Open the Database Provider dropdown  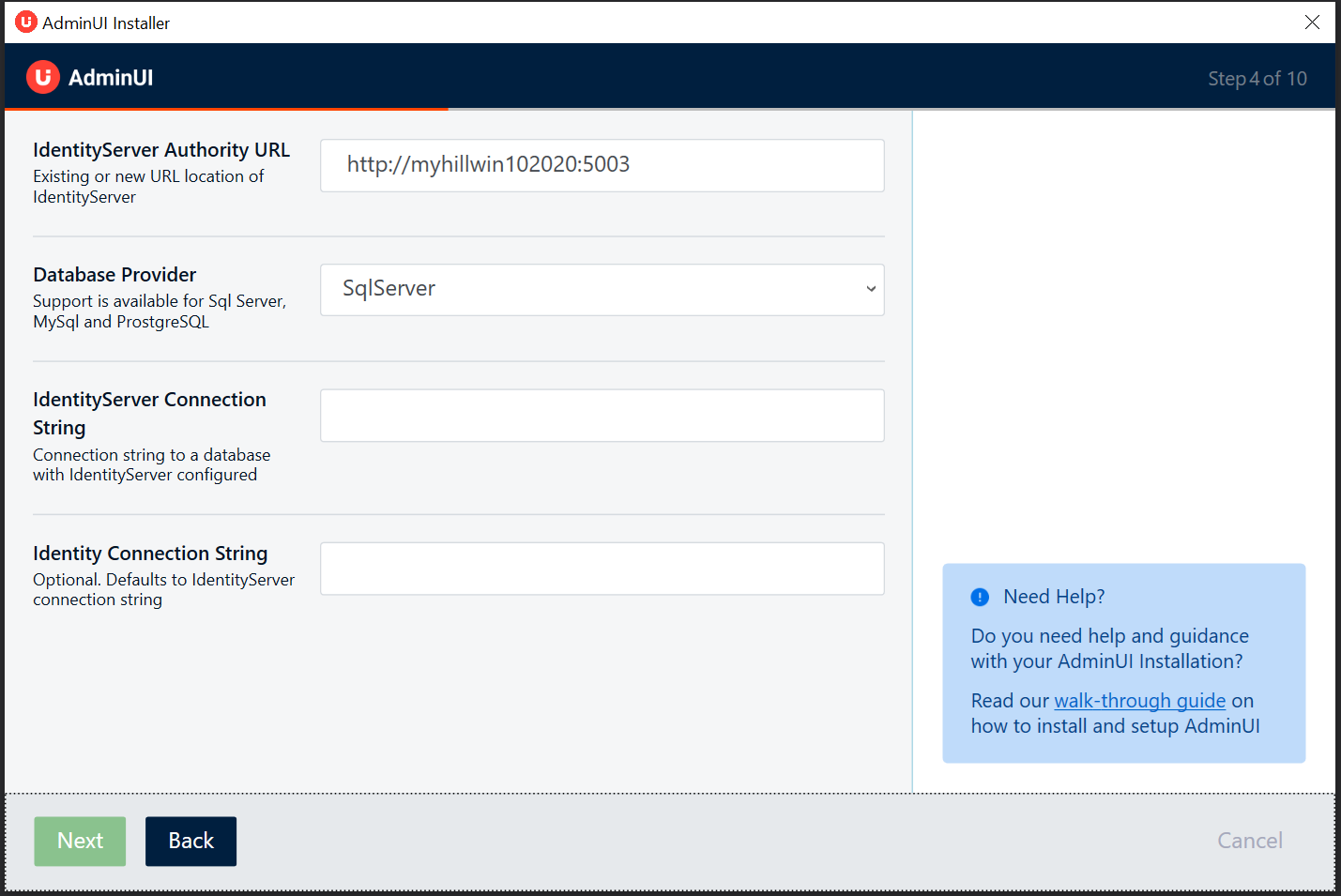tap(601, 289)
